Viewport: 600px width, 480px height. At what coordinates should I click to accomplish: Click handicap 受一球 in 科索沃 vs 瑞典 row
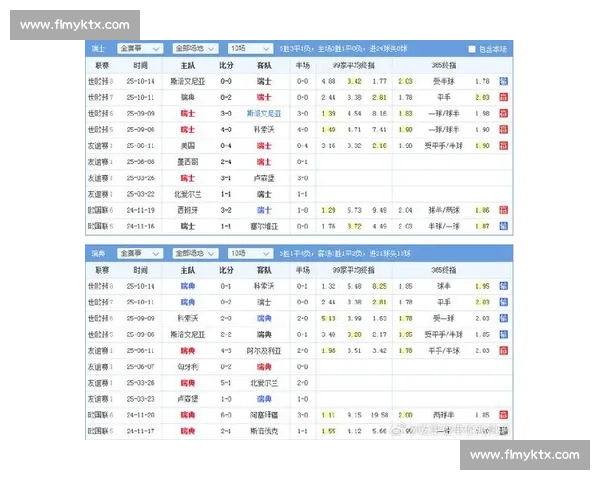coord(444,318)
